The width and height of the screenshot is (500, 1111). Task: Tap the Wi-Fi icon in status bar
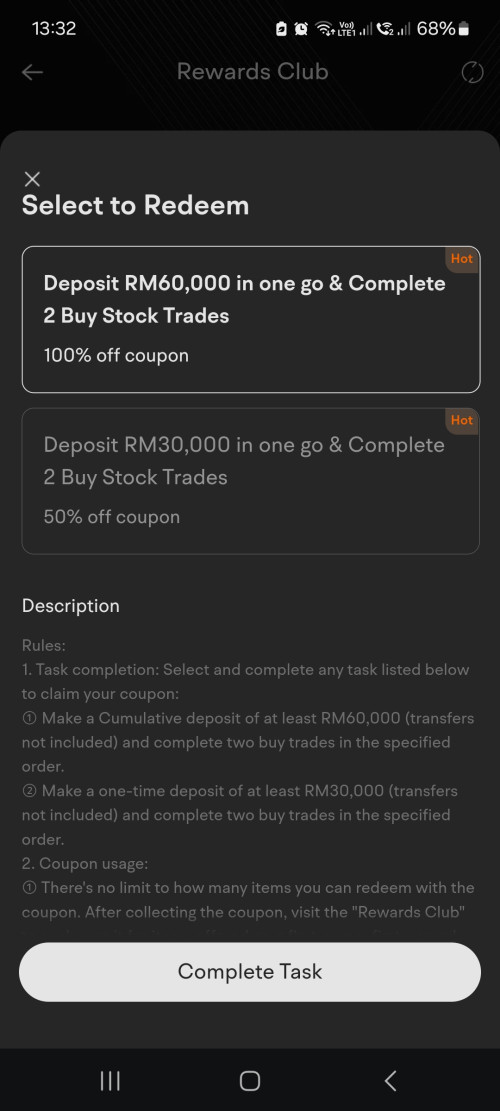point(325,29)
